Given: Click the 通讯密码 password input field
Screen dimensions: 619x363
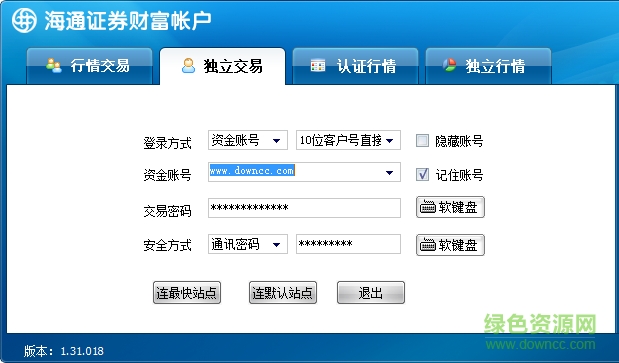Looking at the screenshot, I should (x=348, y=244).
